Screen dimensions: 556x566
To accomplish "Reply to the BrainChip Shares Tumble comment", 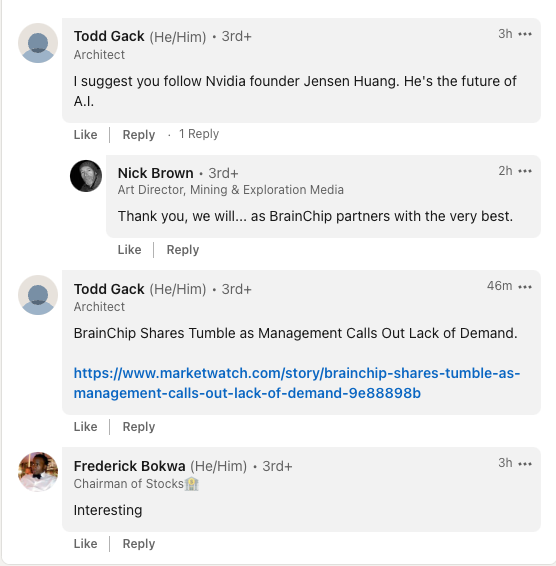I will point(139,427).
